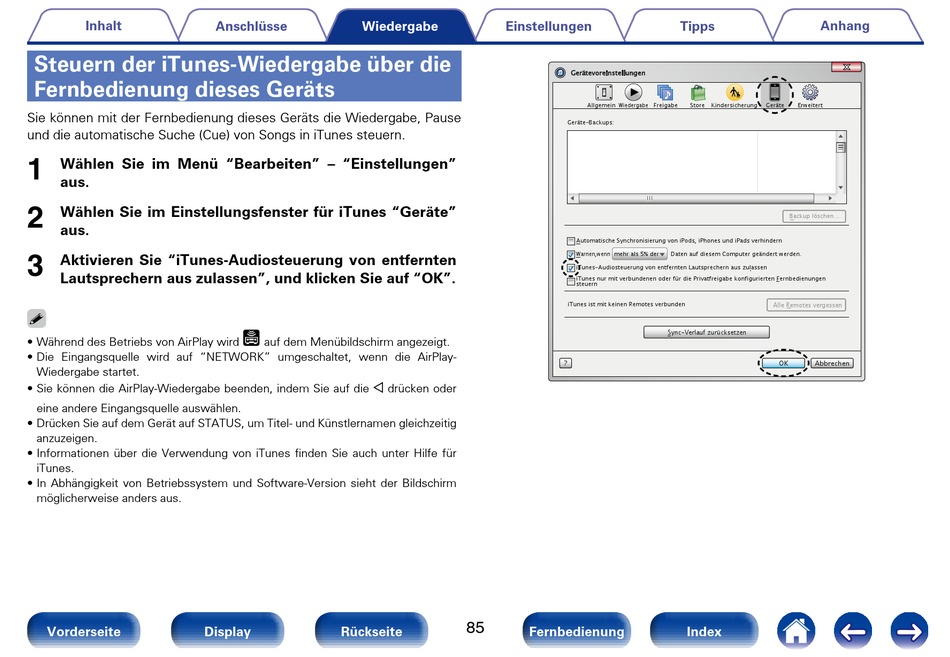Open the Store preferences pane

point(697,96)
